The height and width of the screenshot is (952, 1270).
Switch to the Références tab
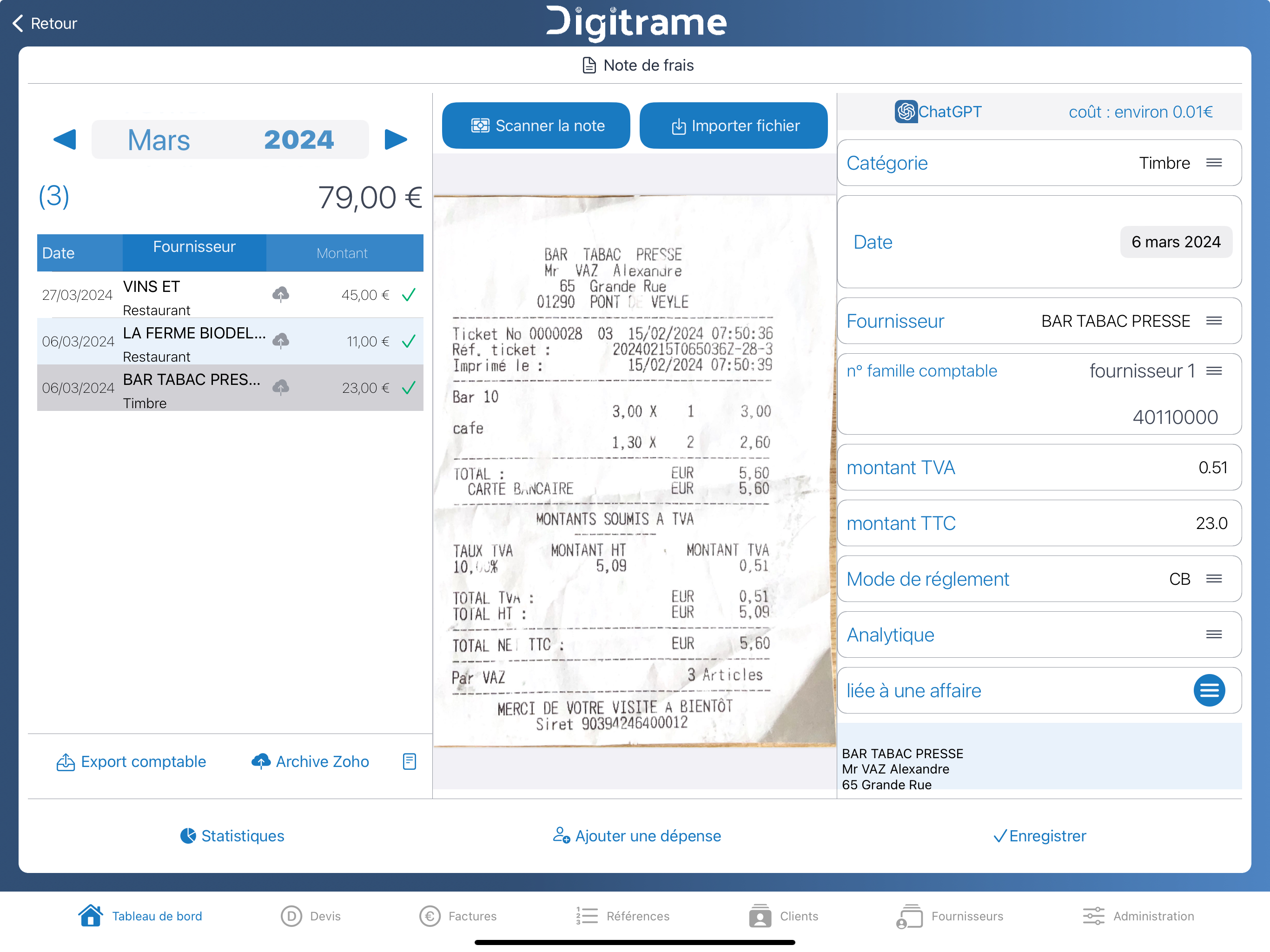point(622,916)
